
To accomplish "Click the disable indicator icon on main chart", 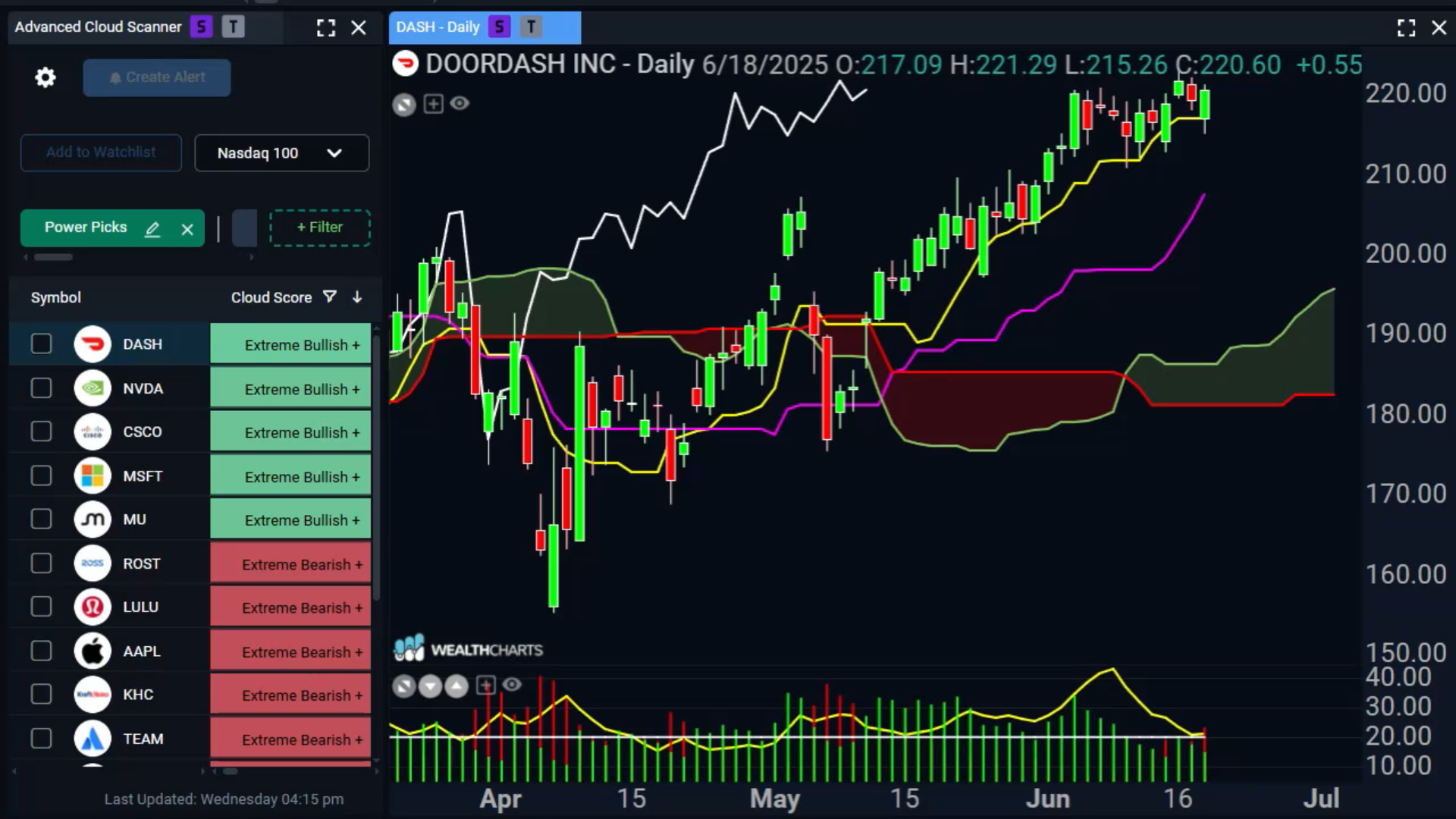I will [x=404, y=104].
